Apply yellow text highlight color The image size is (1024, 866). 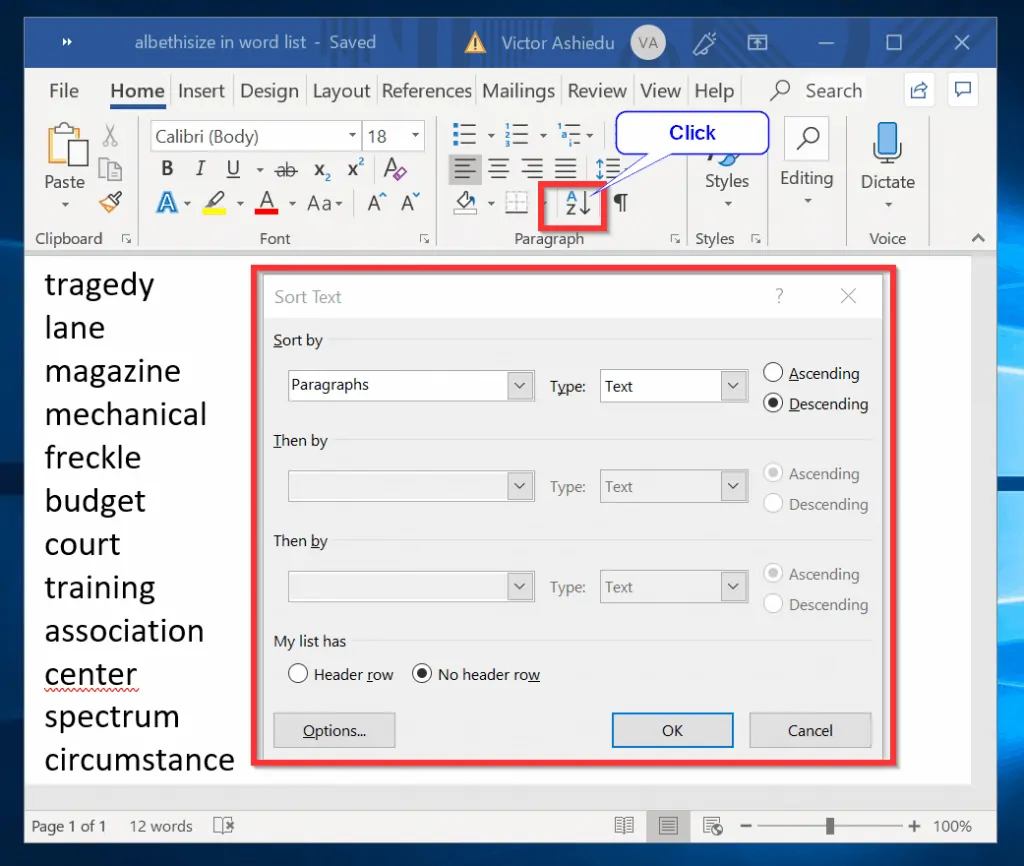pos(215,203)
